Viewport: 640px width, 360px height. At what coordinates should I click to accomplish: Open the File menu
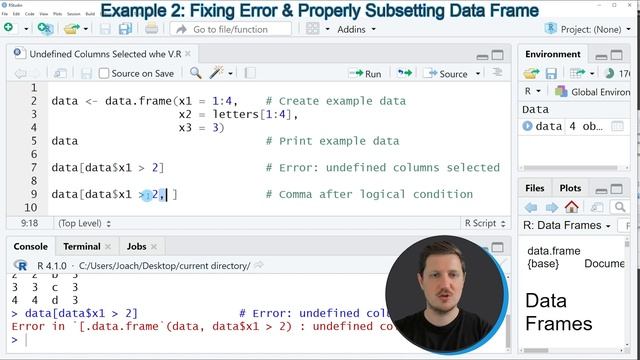(5, 14)
